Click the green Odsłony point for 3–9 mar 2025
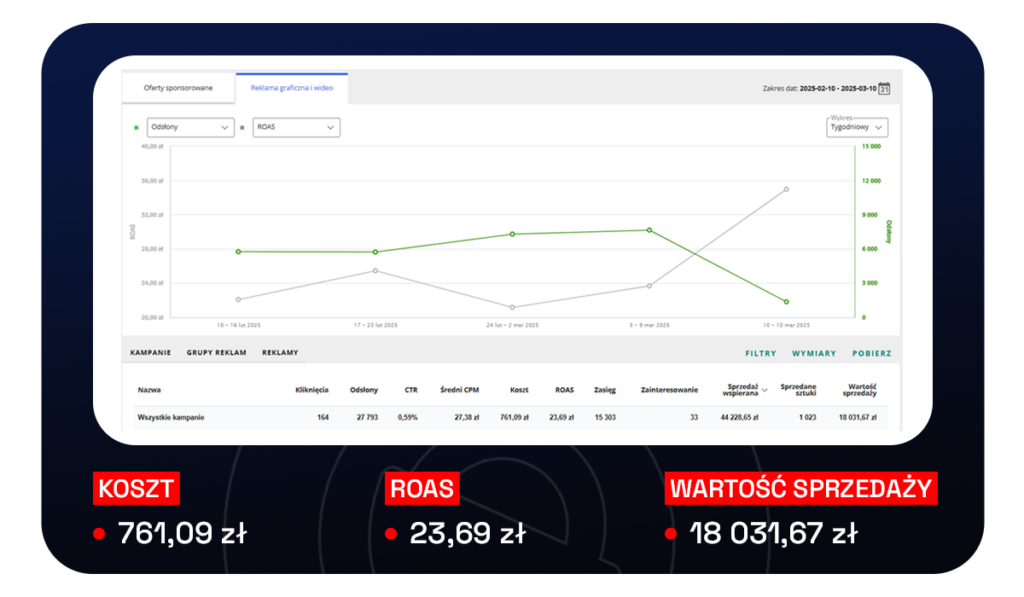1024x597 pixels. [x=649, y=230]
